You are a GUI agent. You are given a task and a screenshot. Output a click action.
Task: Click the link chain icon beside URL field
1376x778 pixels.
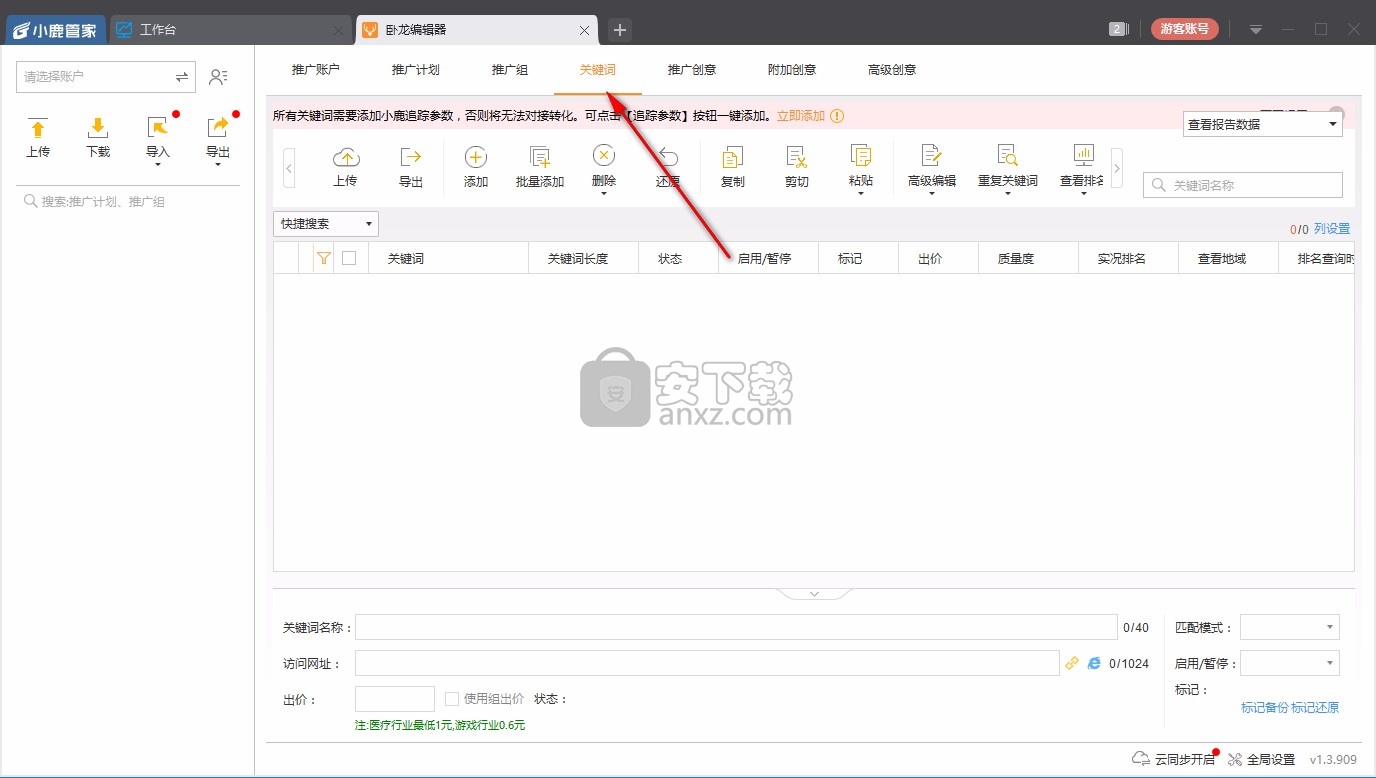[1072, 663]
